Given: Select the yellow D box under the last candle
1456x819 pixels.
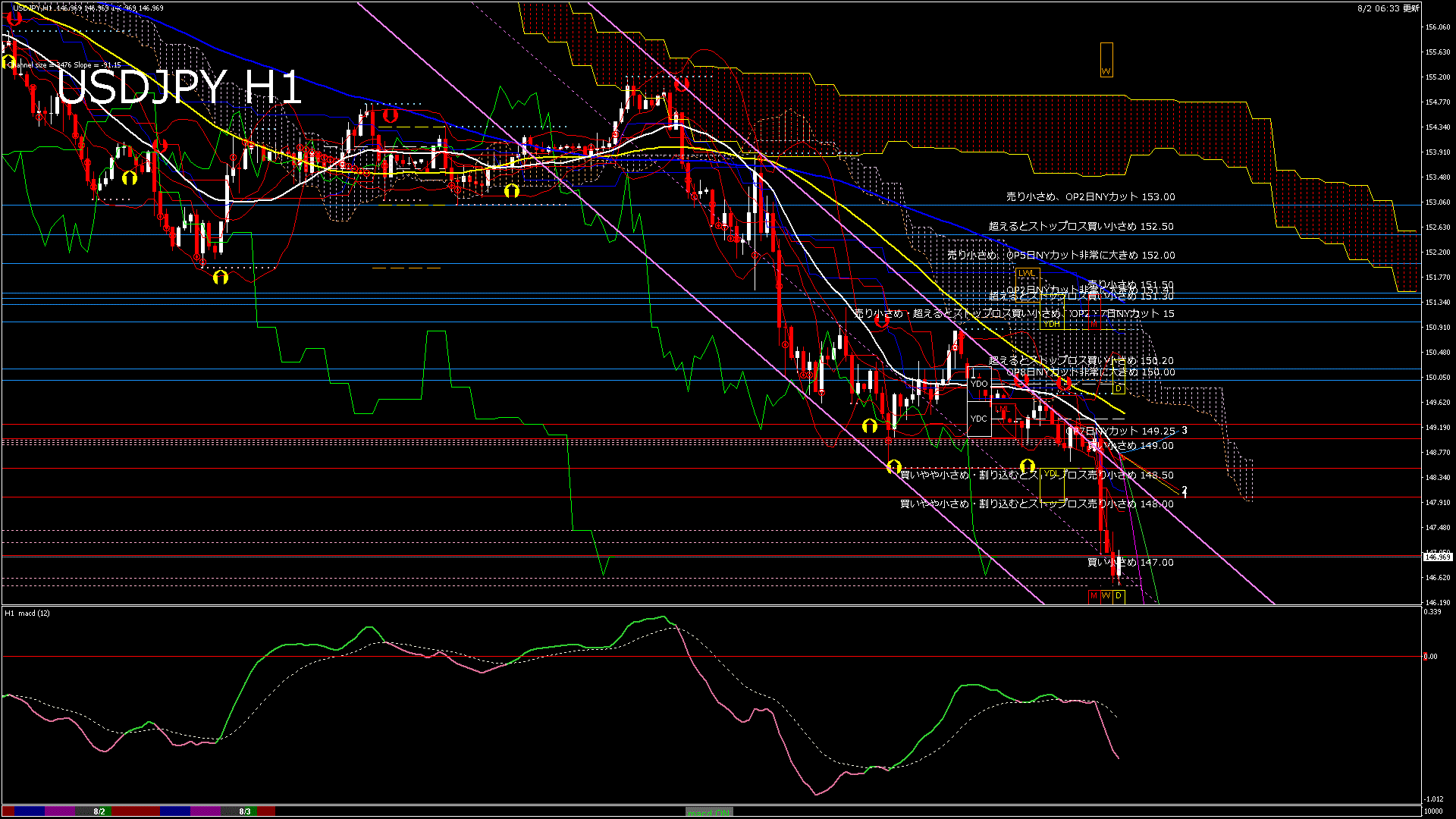Looking at the screenshot, I should (x=1119, y=596).
